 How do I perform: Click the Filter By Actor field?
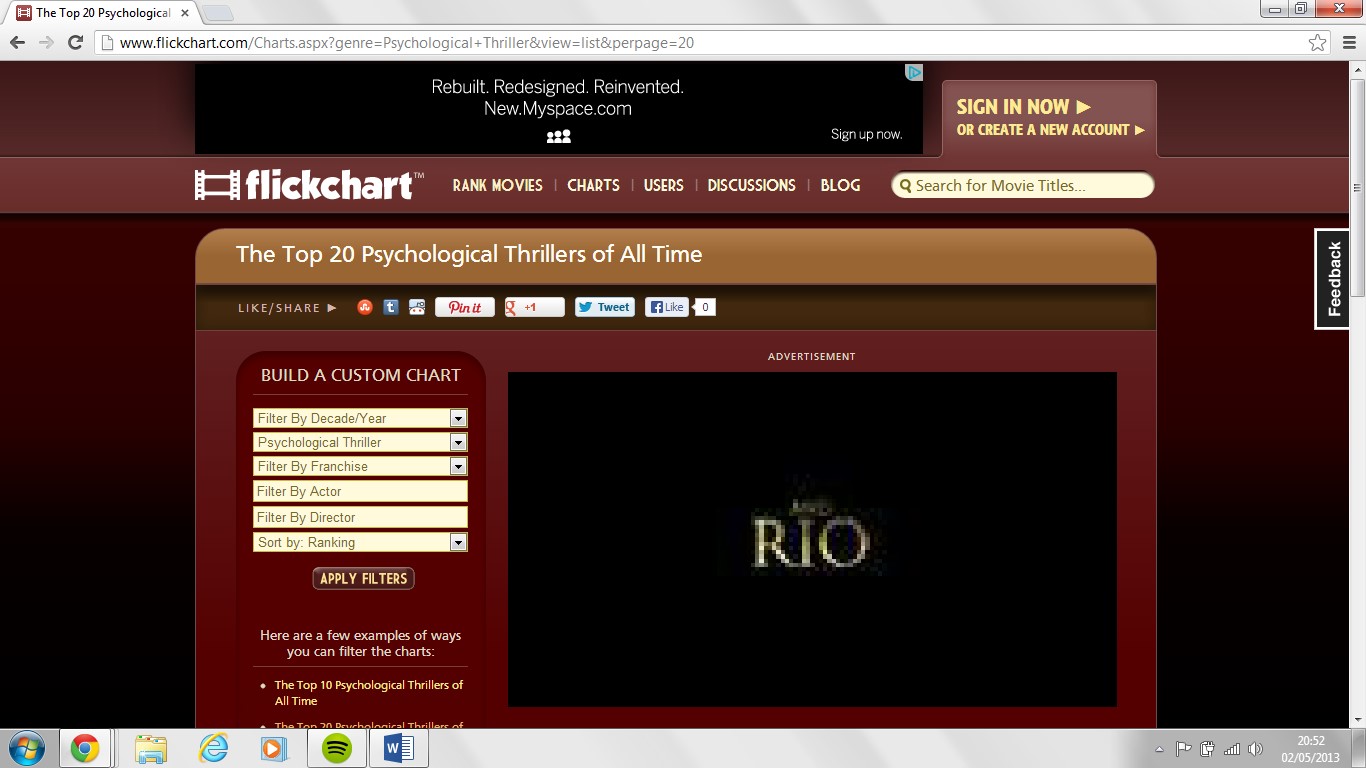[360, 491]
